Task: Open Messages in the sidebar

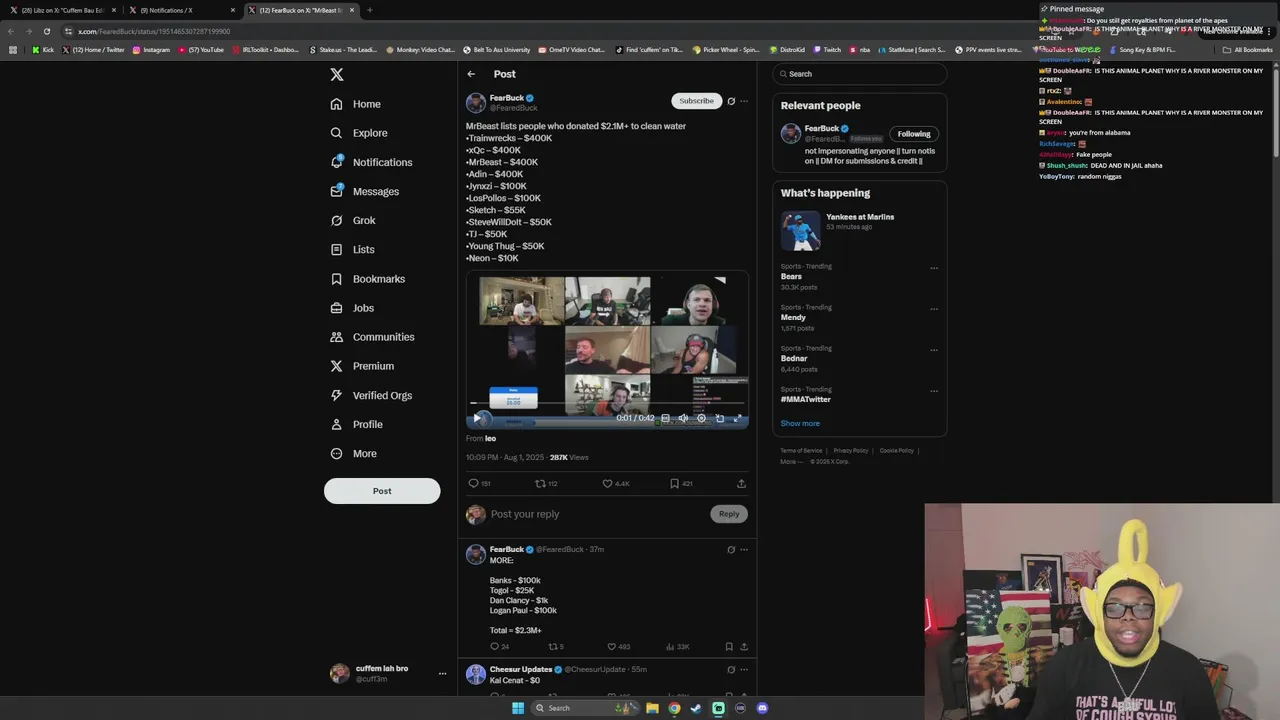Action: pos(365,191)
